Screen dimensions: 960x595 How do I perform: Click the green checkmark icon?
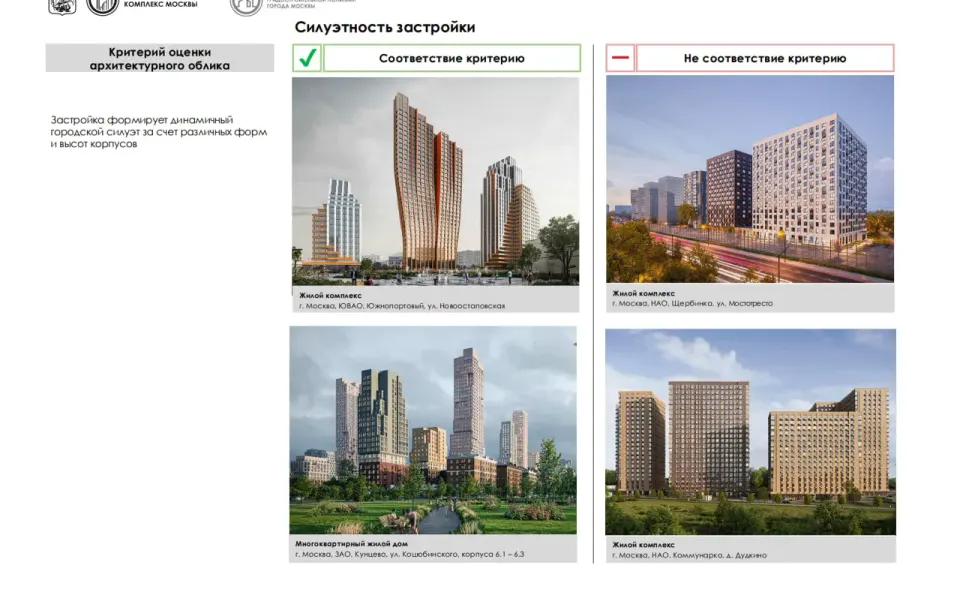pyautogui.click(x=307, y=58)
